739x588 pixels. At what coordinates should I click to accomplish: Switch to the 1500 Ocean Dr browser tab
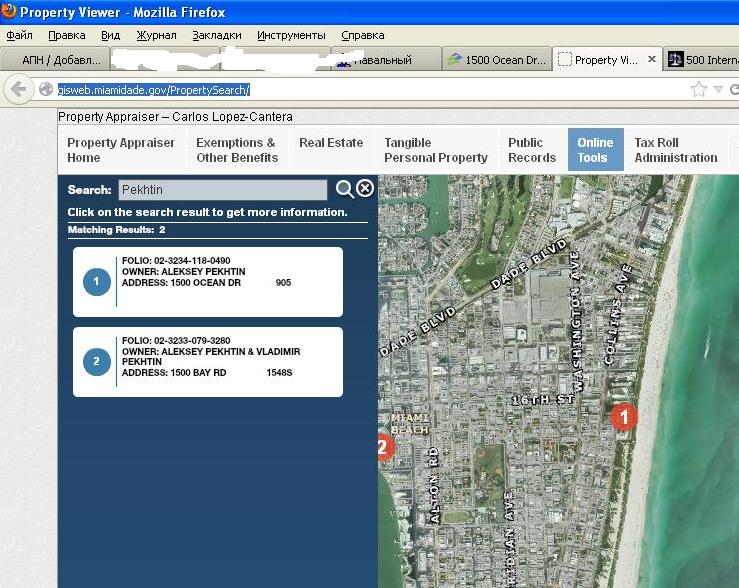(x=497, y=60)
